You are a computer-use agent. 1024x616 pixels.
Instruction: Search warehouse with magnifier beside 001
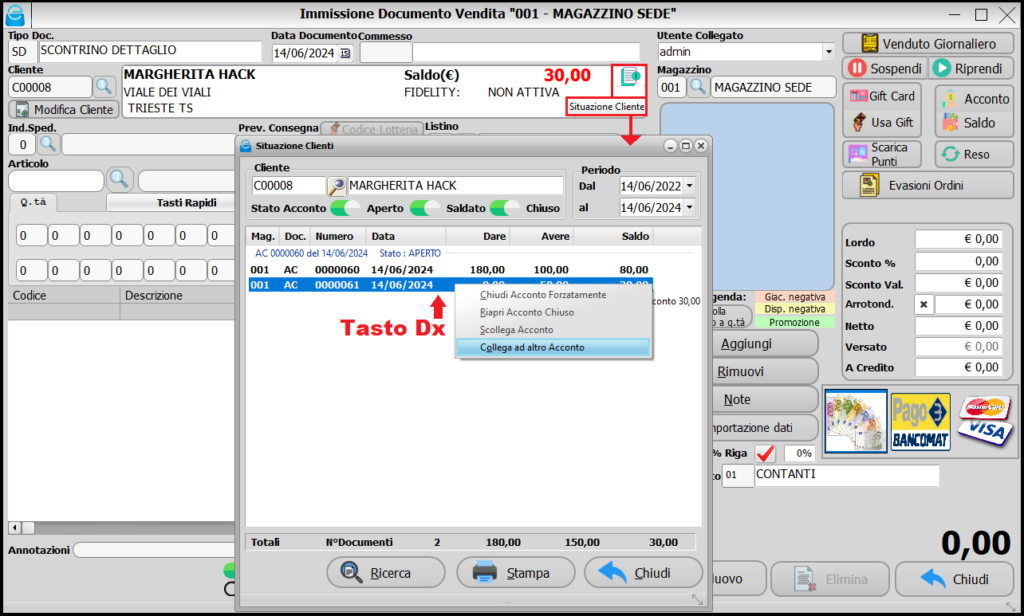coord(697,87)
